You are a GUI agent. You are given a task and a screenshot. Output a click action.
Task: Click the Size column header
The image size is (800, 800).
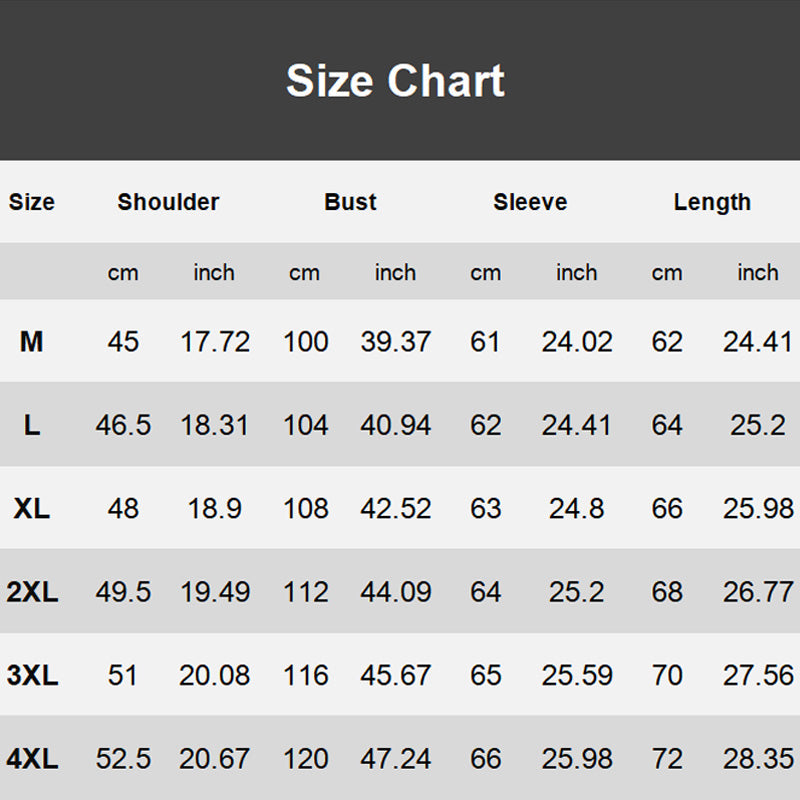pyautogui.click(x=32, y=202)
